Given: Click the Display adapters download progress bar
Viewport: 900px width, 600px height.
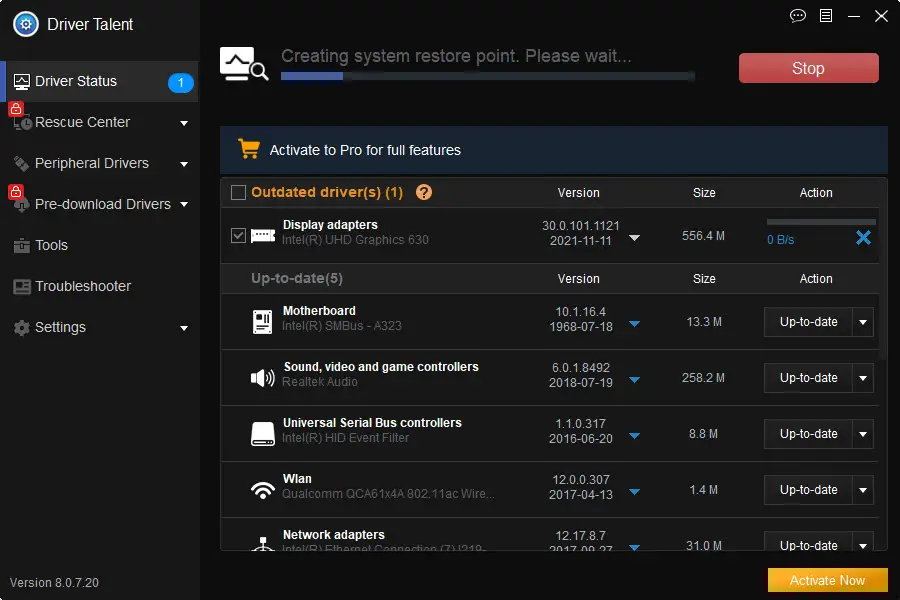Looking at the screenshot, I should coord(821,222).
